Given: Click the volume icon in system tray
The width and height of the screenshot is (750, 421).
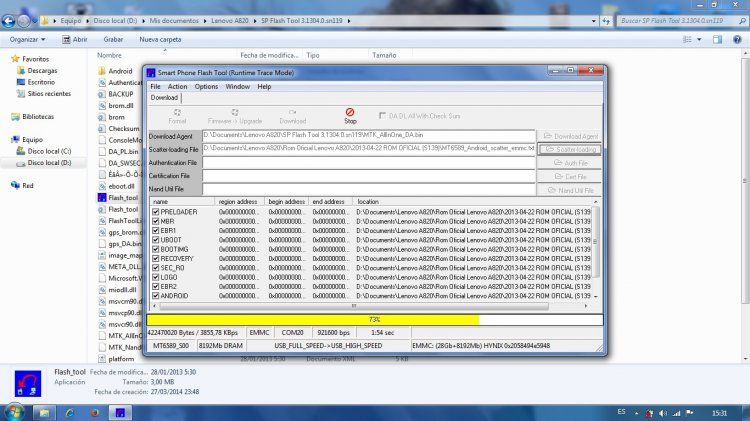Looking at the screenshot, I should point(662,413).
